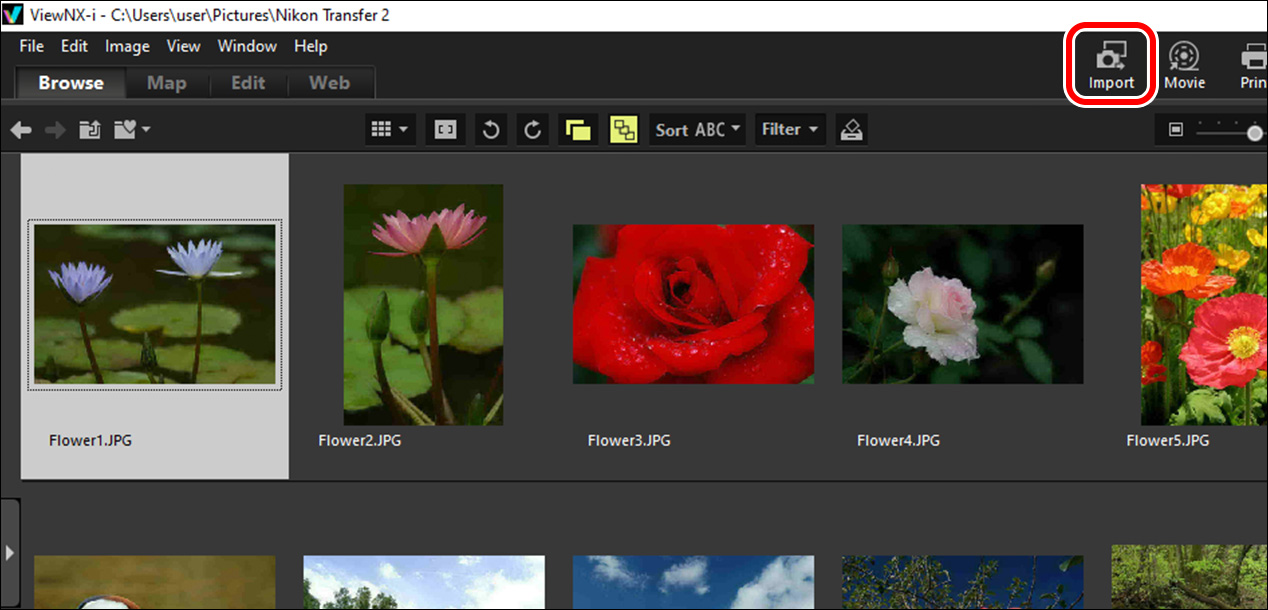Click the full screen view icon
The width and height of the screenshot is (1268, 610).
445,130
